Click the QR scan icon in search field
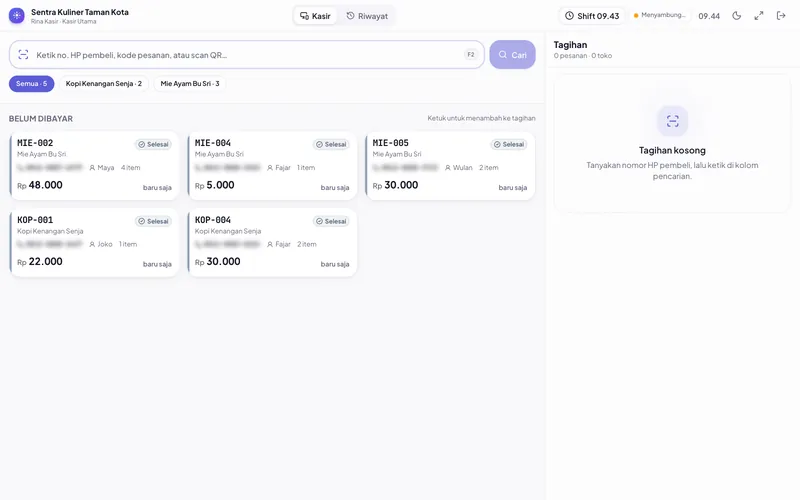 [23, 55]
